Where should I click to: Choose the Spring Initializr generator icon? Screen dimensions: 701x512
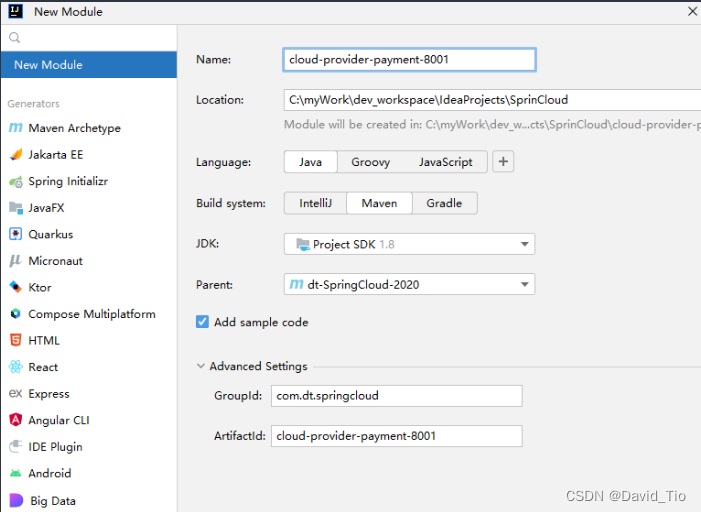[x=16, y=182]
